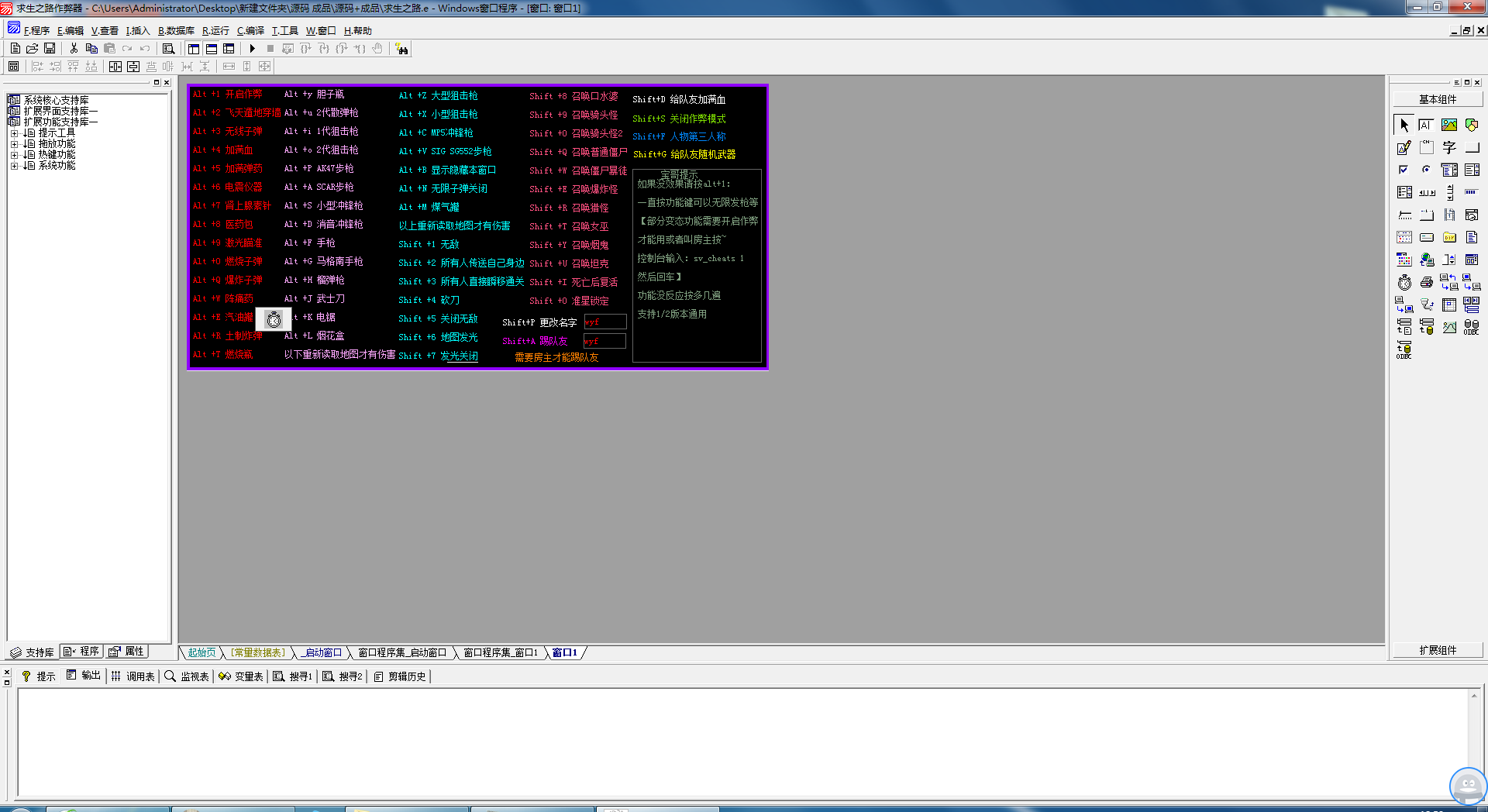Viewport: 1488px width, 812px height.
Task: Toggle the second window layout view toolbar button
Action: [212, 48]
